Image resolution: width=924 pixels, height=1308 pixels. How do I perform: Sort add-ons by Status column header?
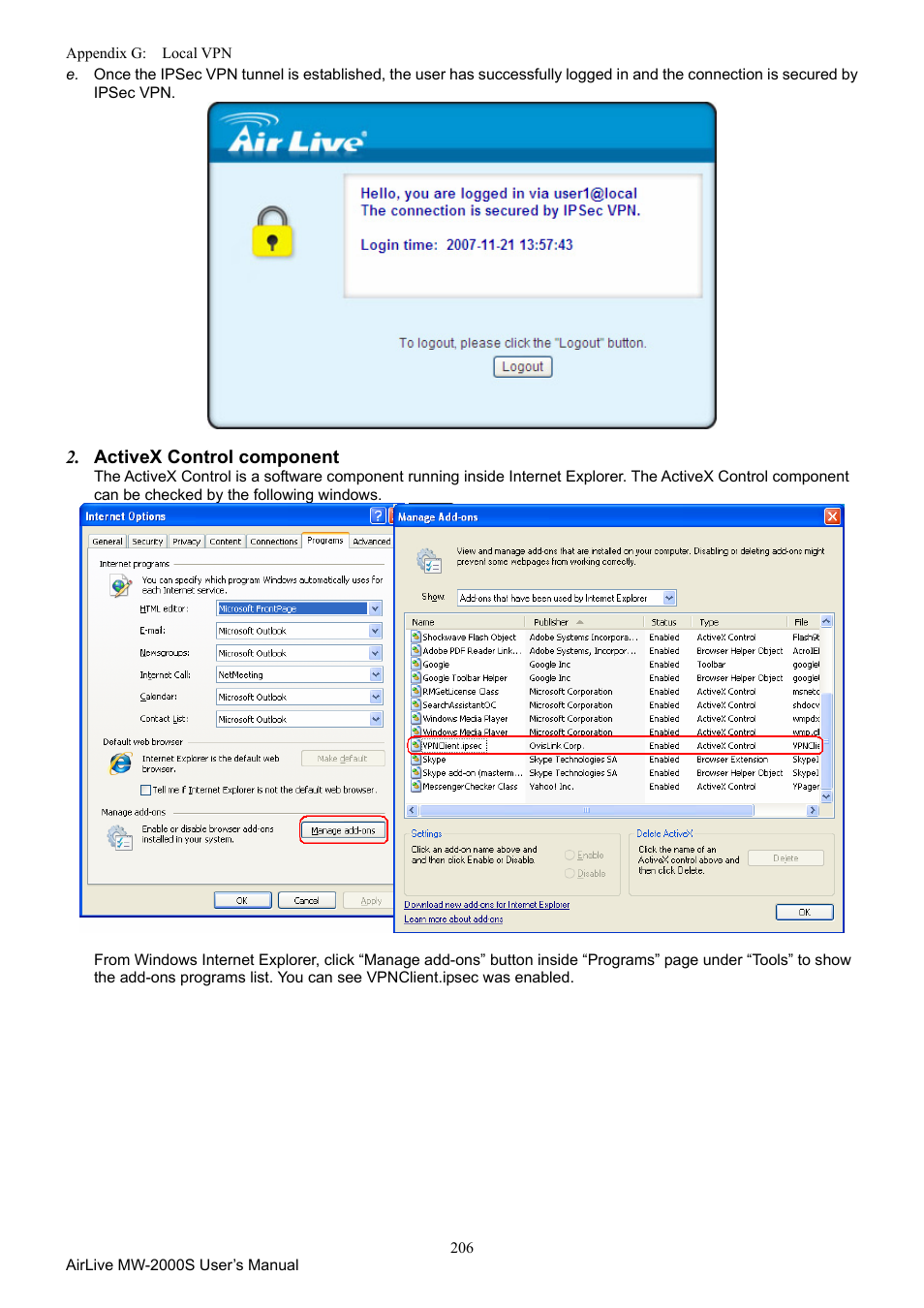click(x=666, y=622)
